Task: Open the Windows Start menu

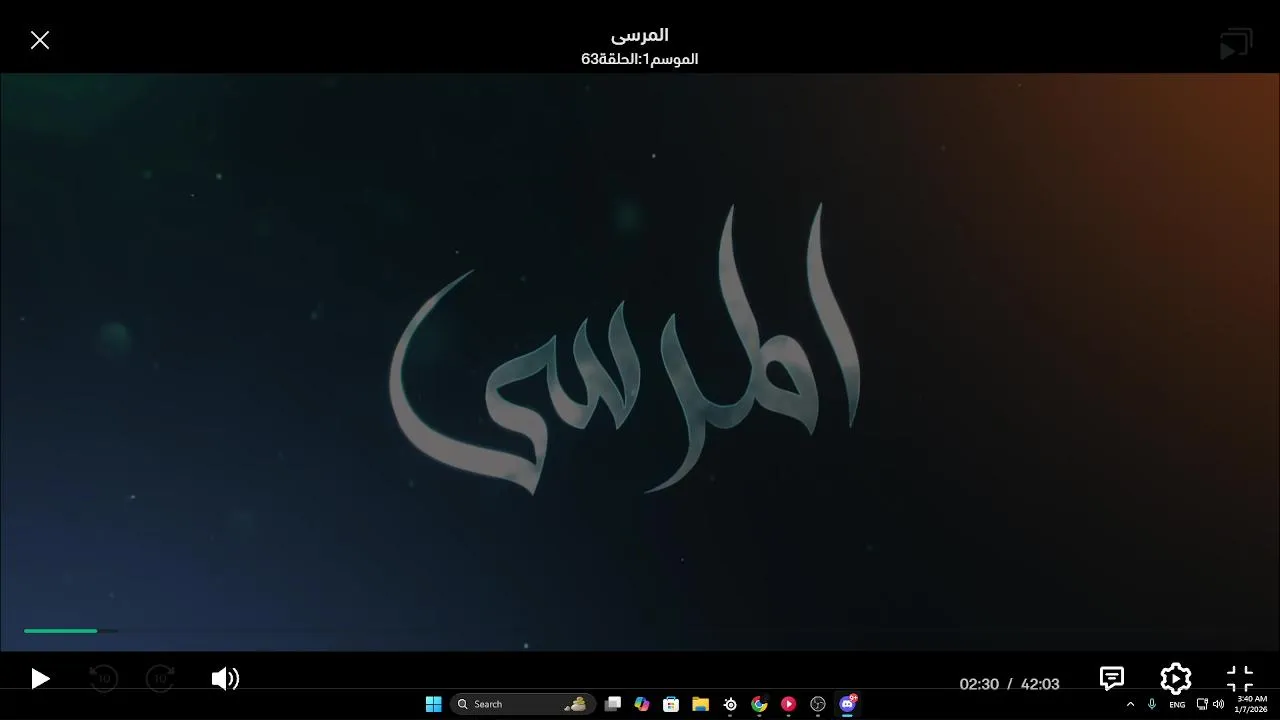Action: click(x=434, y=704)
